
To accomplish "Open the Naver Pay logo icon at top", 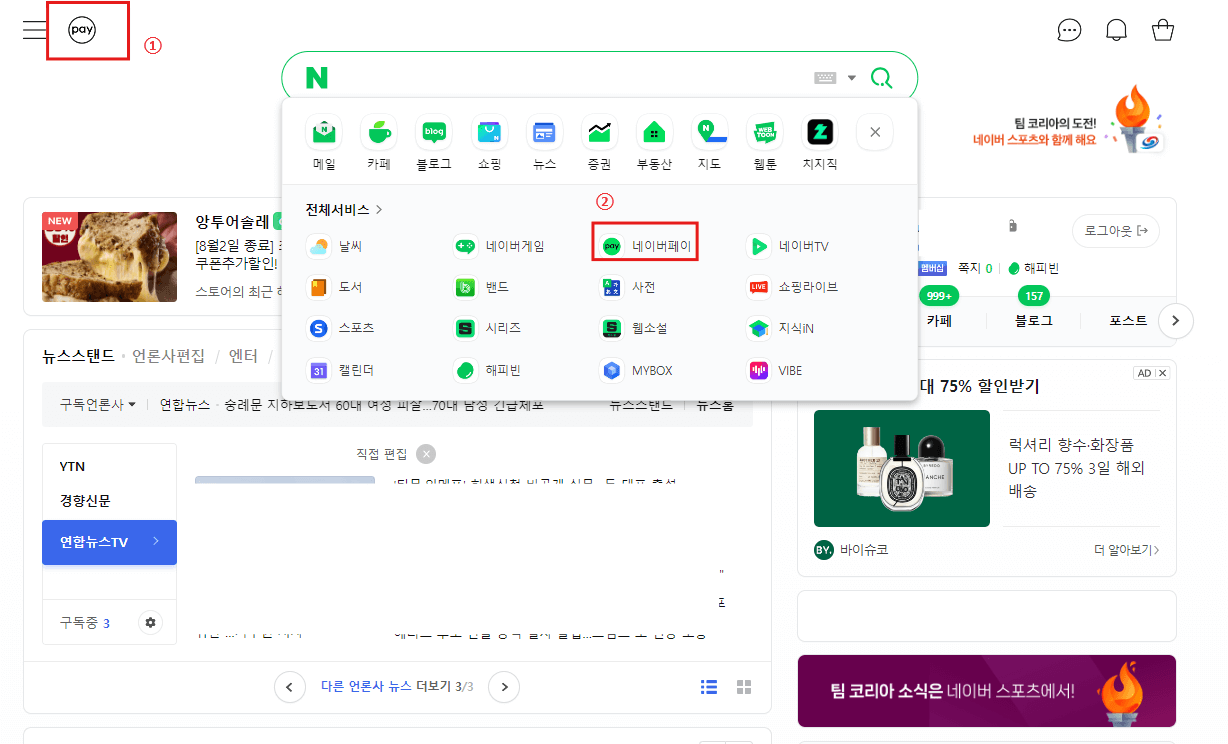I will click(x=82, y=30).
